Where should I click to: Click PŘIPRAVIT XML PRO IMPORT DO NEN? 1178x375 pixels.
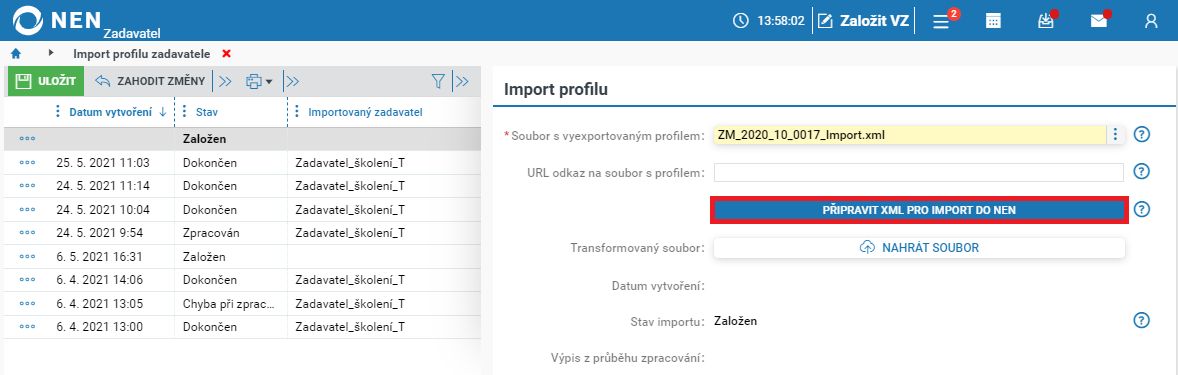[919, 210]
